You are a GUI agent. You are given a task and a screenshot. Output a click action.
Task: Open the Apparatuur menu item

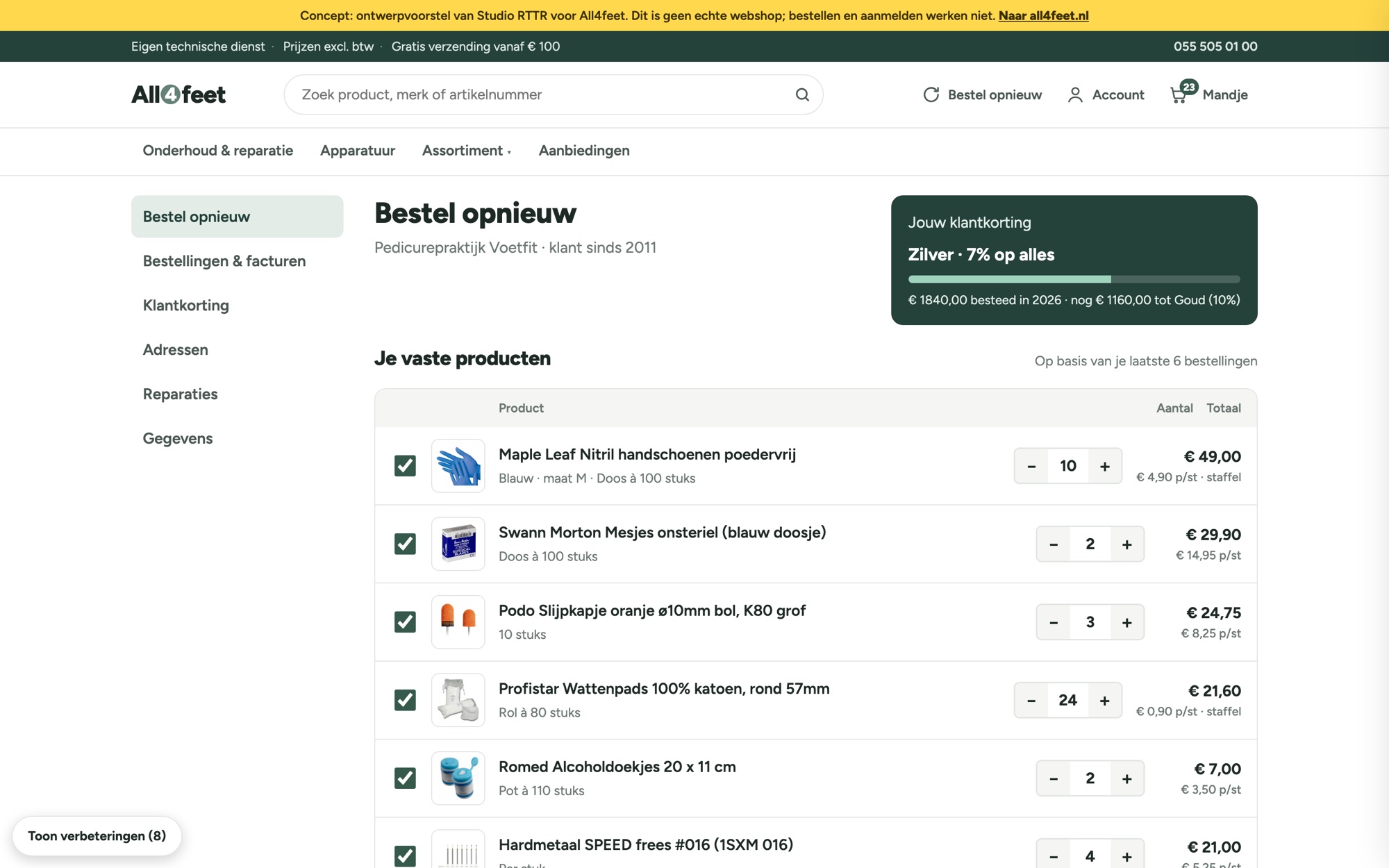[358, 151]
